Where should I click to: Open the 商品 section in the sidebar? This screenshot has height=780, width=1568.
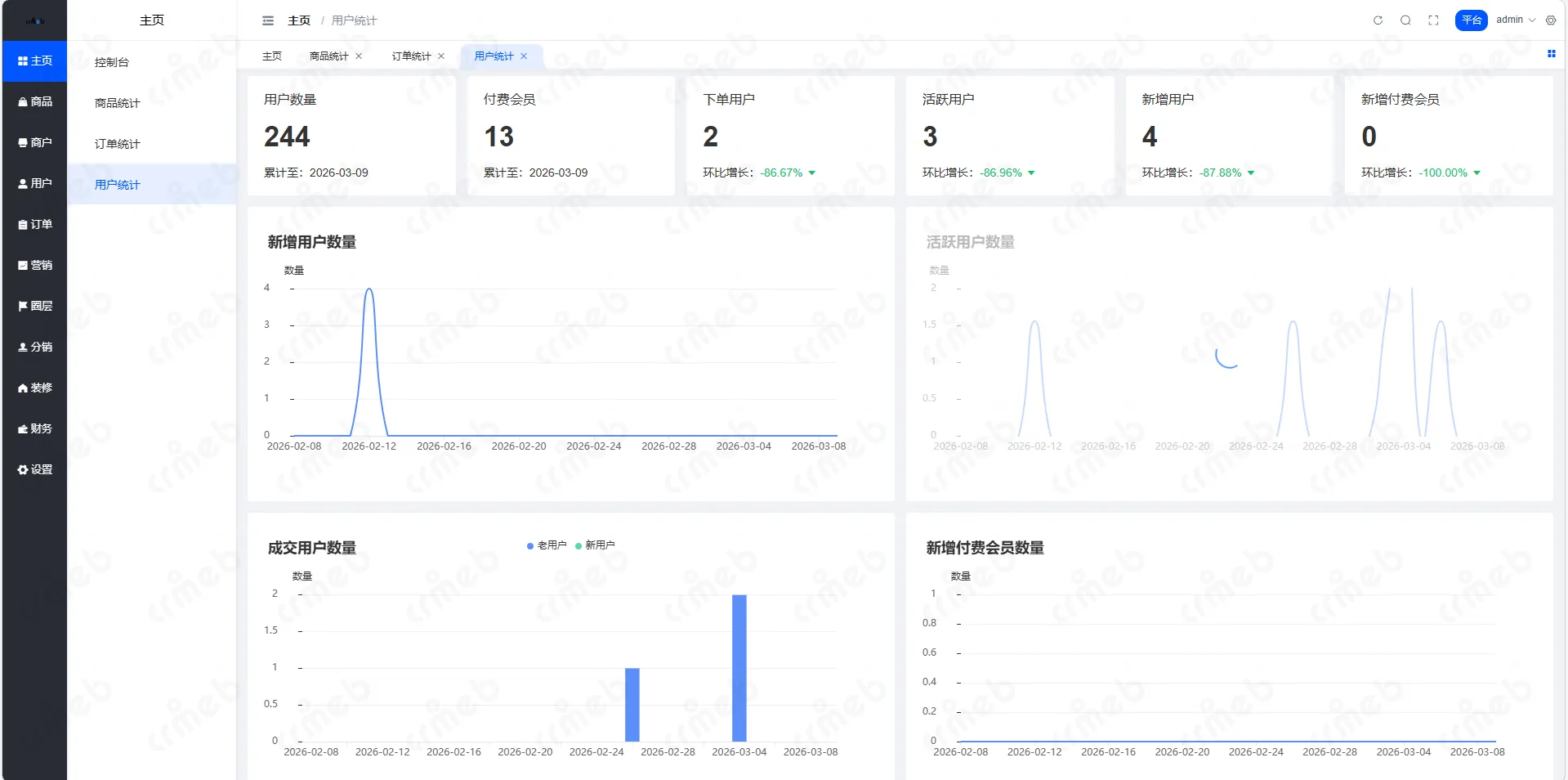(x=34, y=102)
